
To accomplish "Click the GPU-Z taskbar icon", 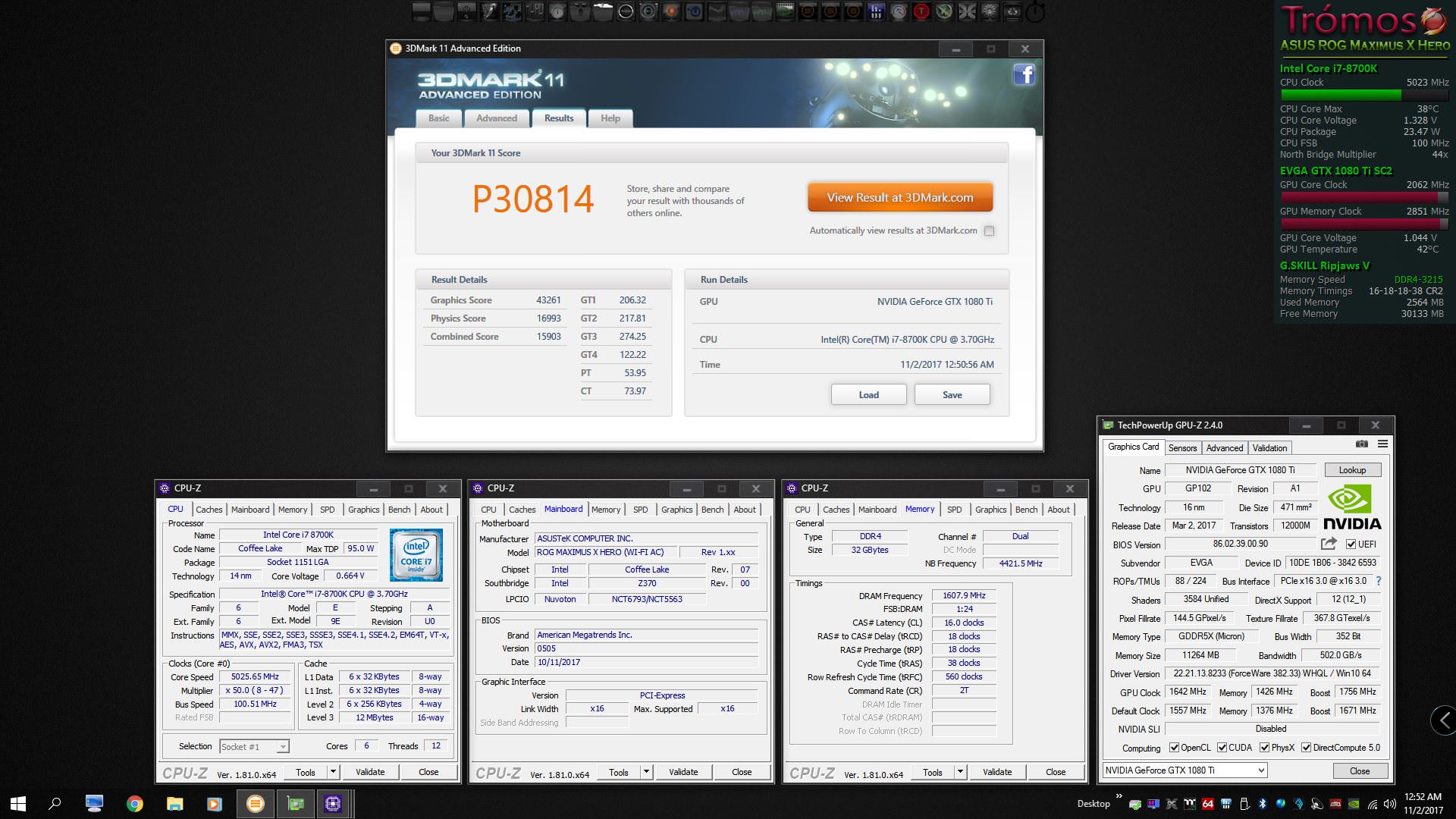I will (x=295, y=804).
